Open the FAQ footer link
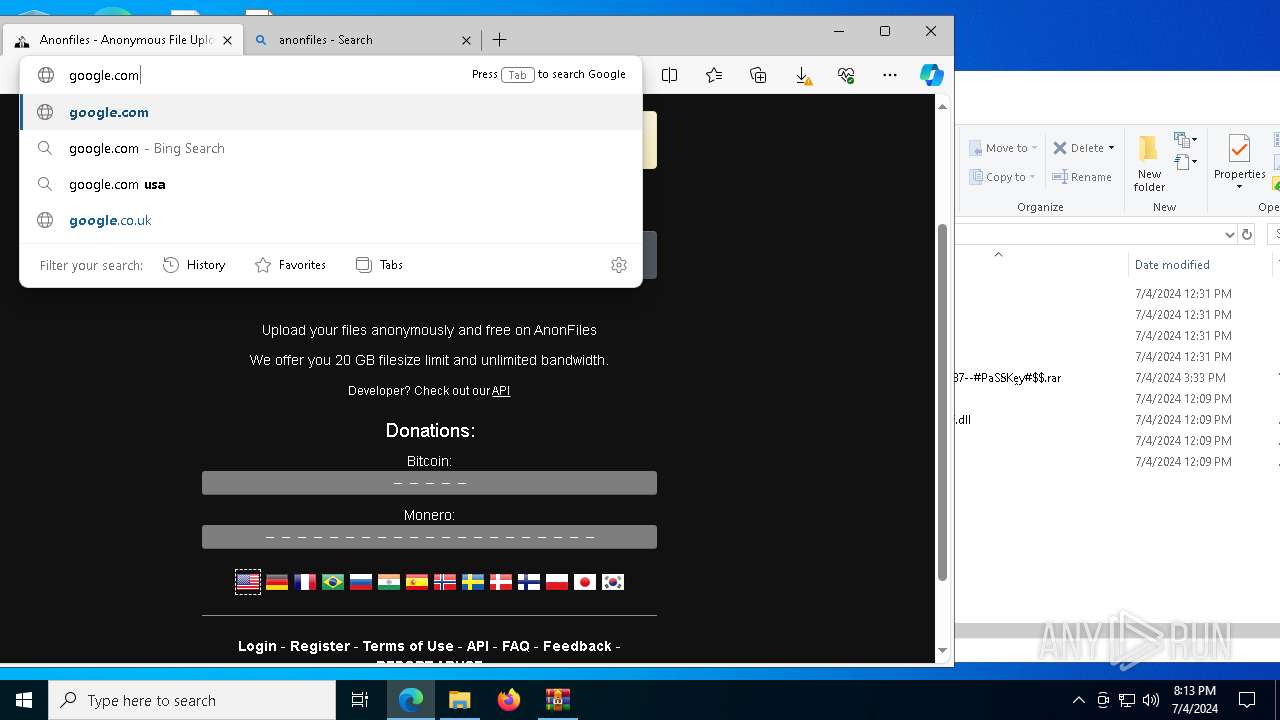This screenshot has width=1280, height=720. pos(516,646)
